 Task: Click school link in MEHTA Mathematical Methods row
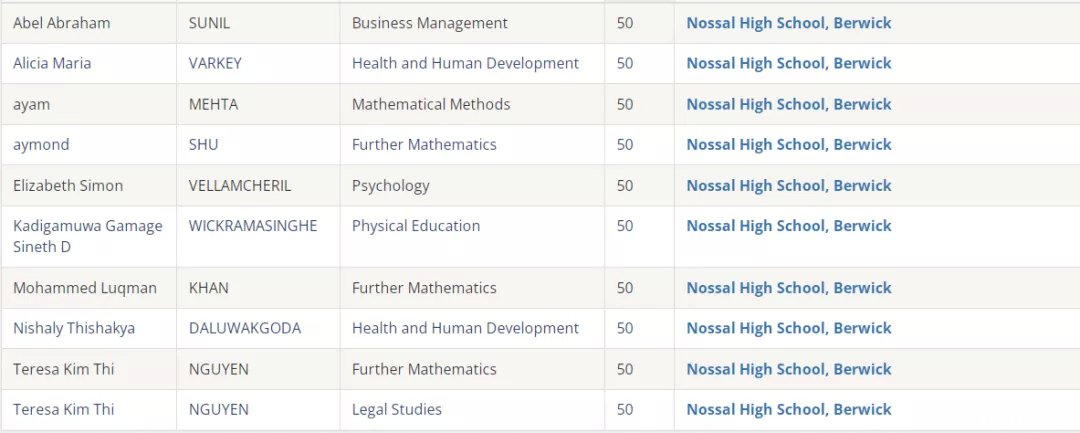pos(789,104)
